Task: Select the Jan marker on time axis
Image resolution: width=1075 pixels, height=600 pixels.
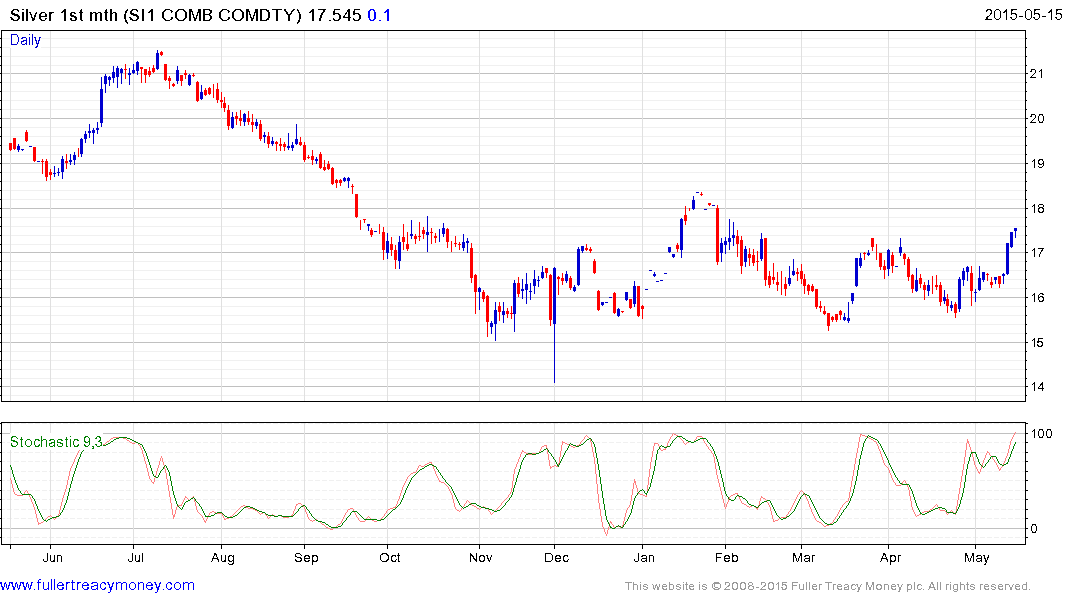Action: tap(644, 557)
